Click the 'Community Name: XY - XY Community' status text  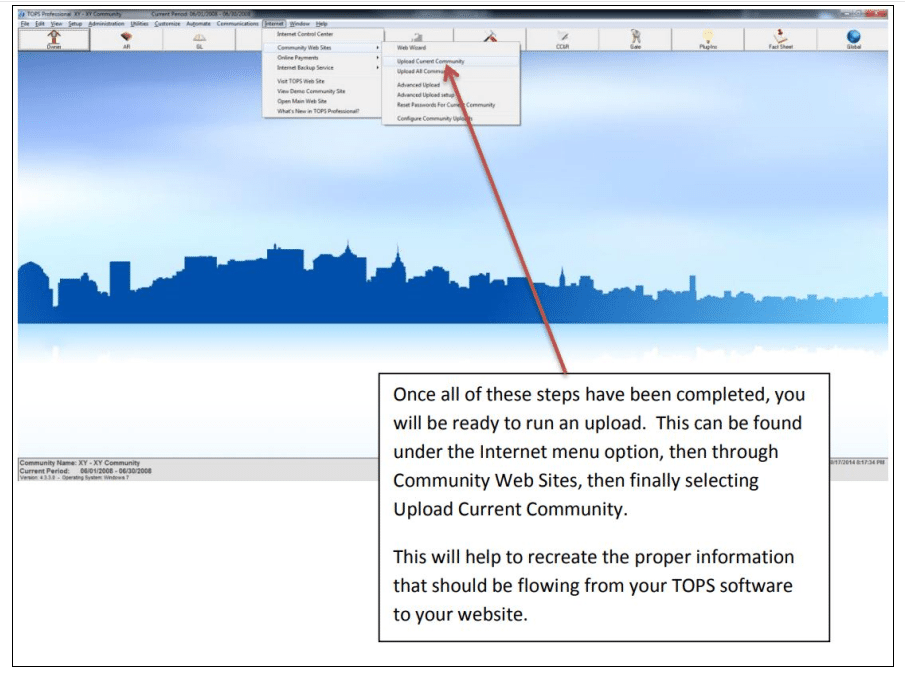click(80, 463)
